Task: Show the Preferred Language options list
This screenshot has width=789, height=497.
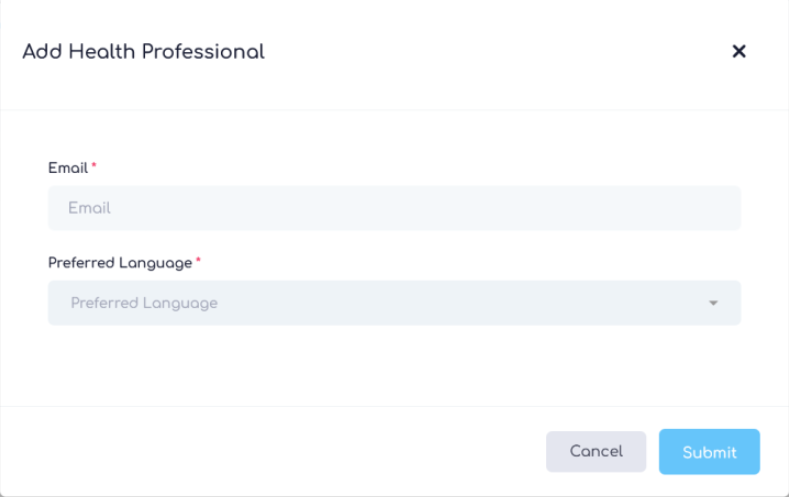Action: tap(394, 303)
